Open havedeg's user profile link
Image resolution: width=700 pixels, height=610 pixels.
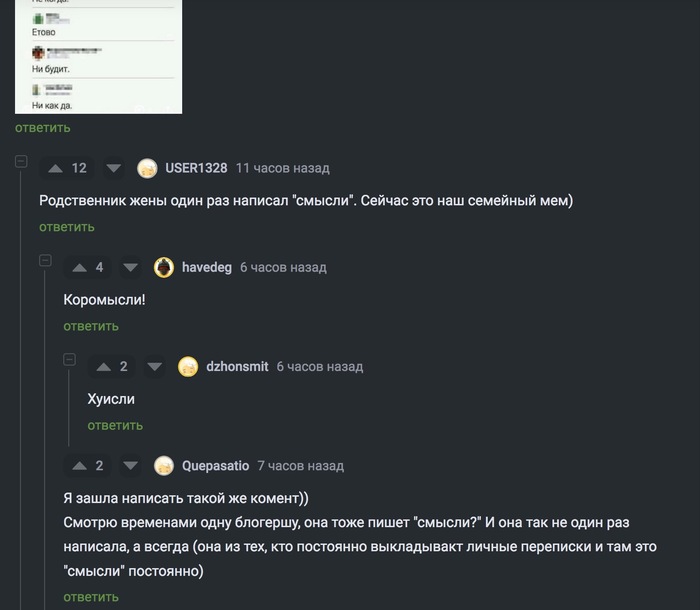point(206,267)
